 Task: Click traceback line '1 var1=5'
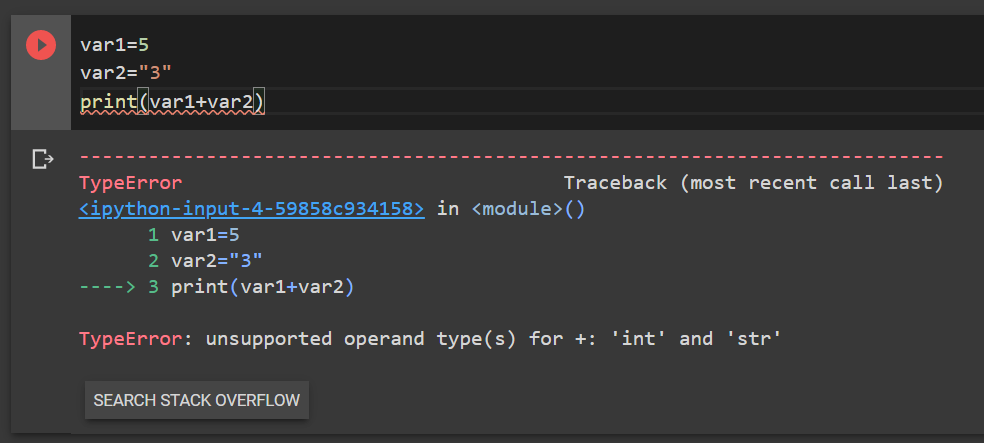pos(193,235)
